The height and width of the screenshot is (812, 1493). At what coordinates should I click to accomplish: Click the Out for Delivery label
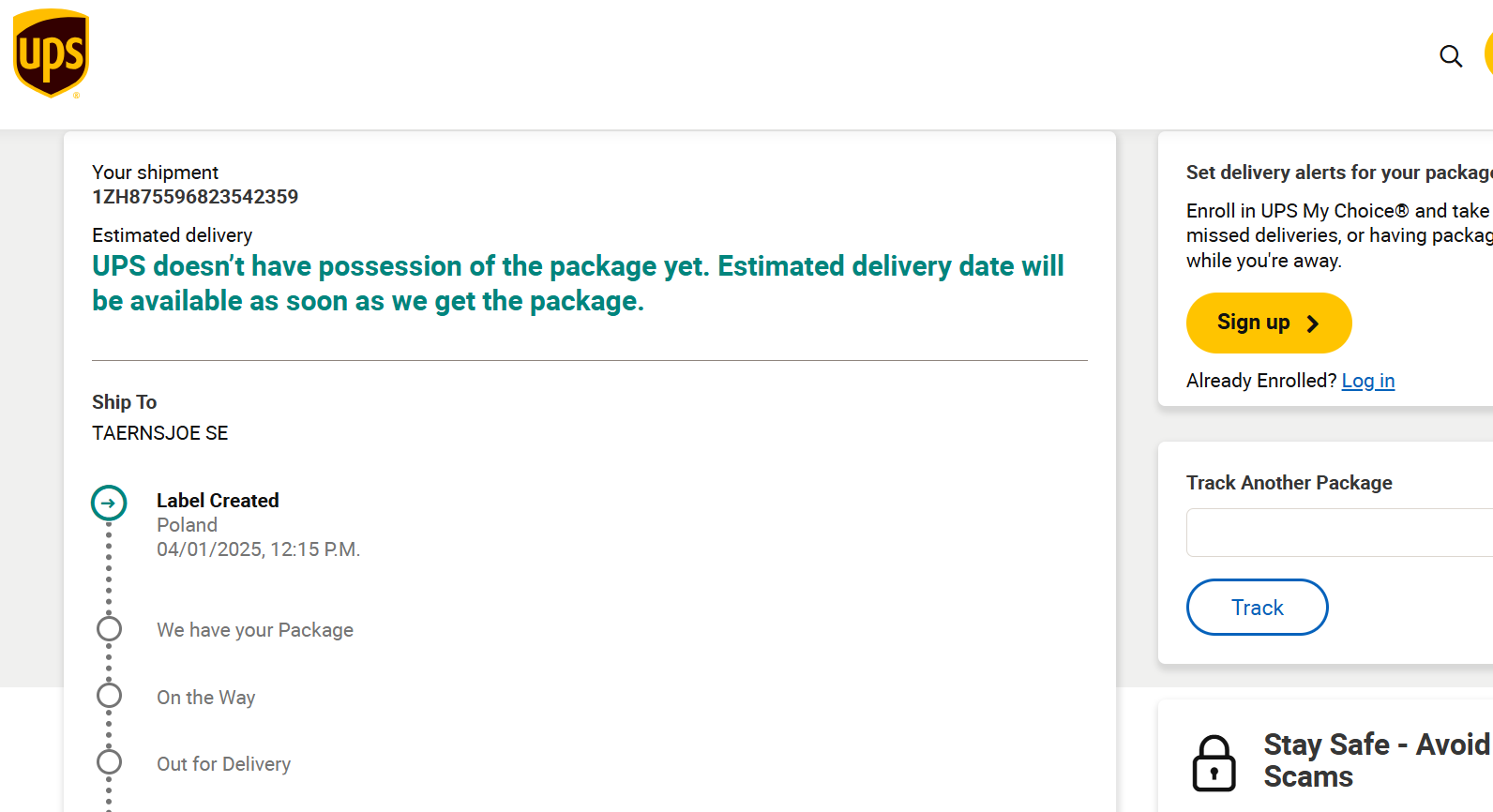tap(224, 764)
